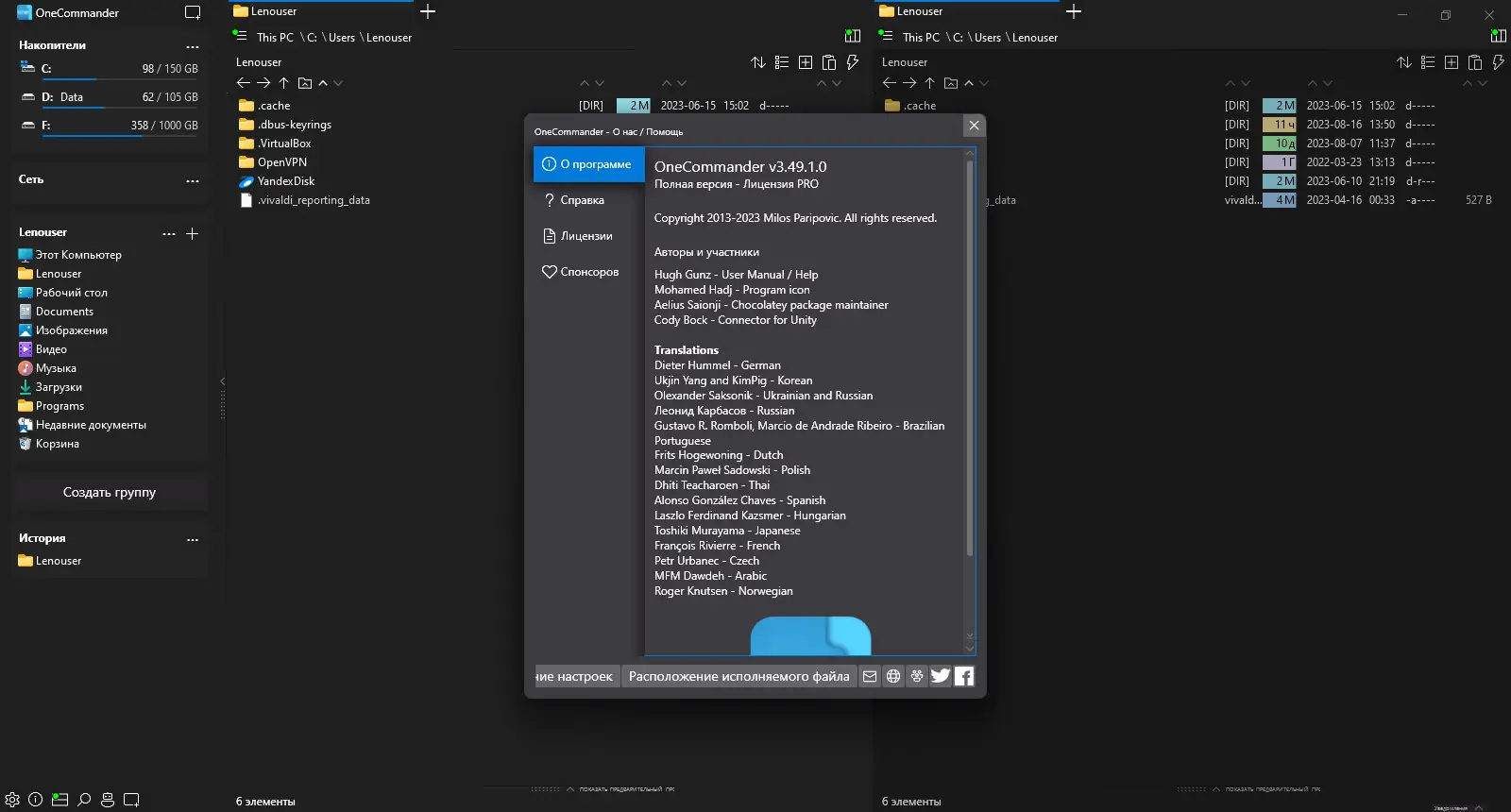This screenshot has width=1511, height=812.
Task: Click the info icon in bottom toolbar
Action: point(36,800)
